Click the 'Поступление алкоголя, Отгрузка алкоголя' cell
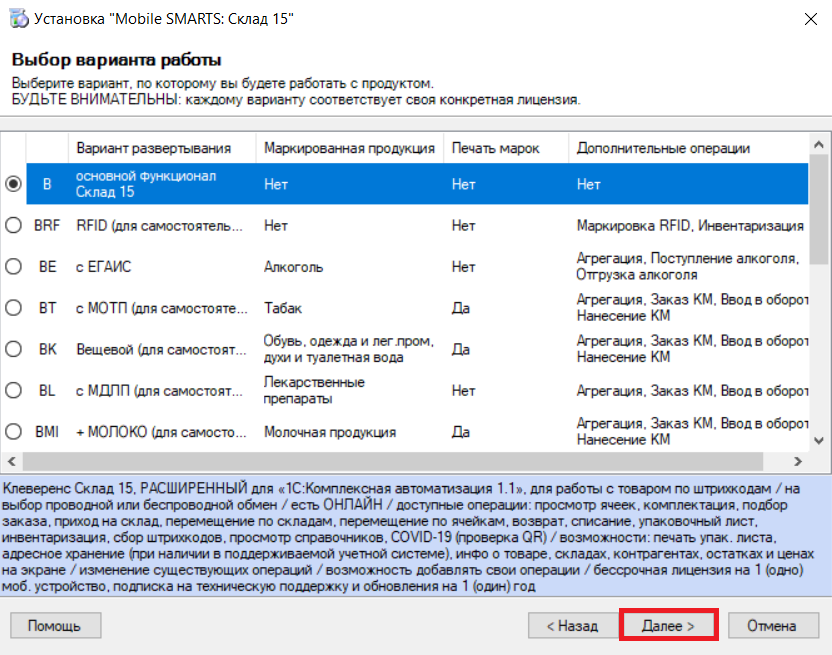This screenshot has height=655, width=832. pyautogui.click(x=688, y=266)
